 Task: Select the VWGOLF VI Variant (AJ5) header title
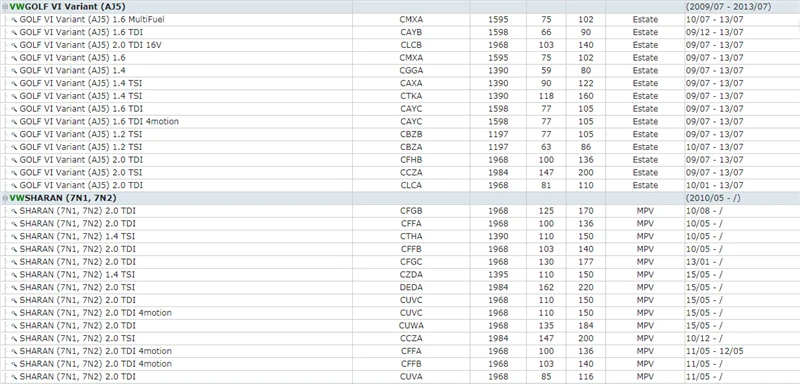point(67,7)
